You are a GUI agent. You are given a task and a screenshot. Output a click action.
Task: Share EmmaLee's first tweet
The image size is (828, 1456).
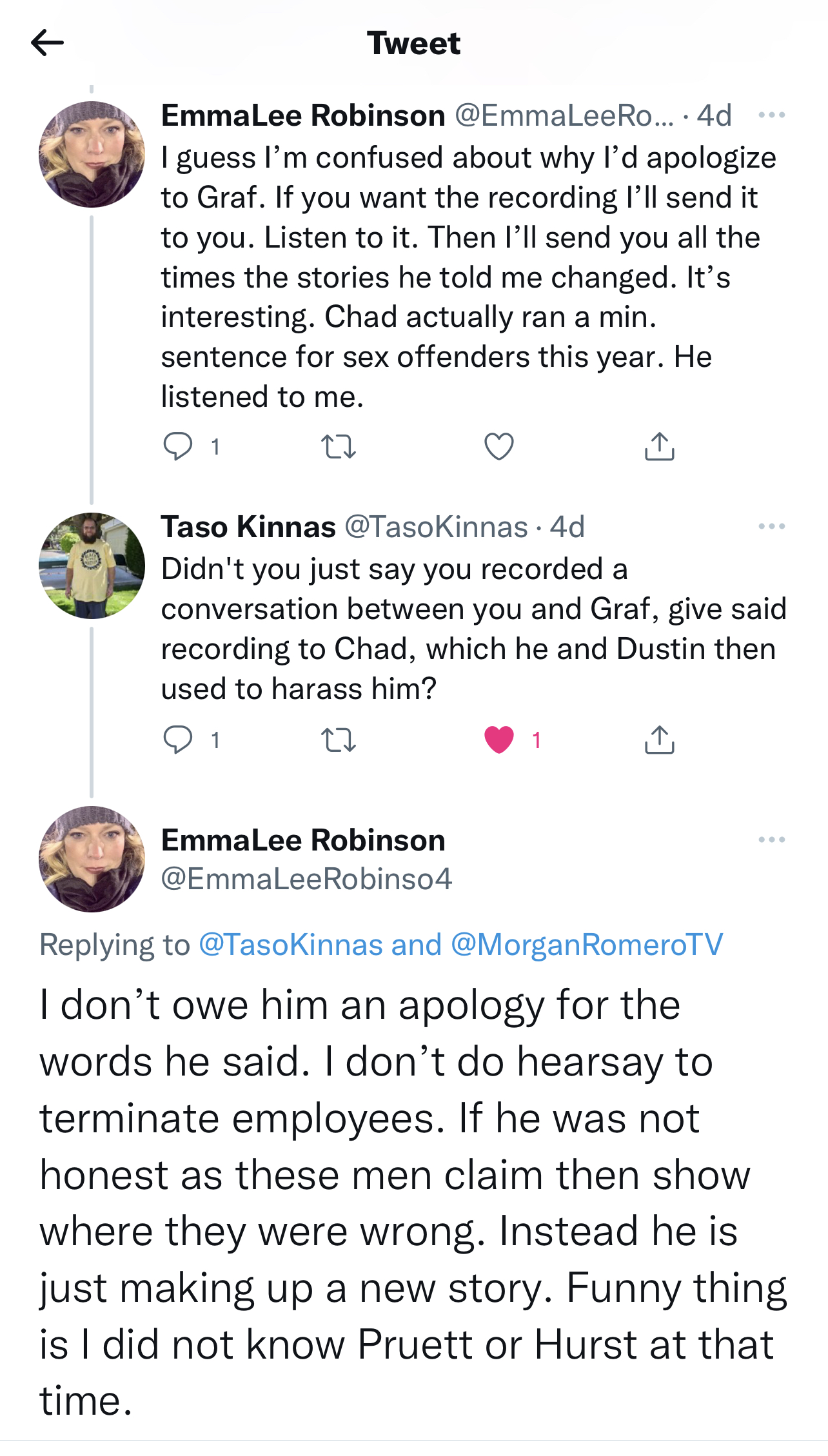point(660,445)
